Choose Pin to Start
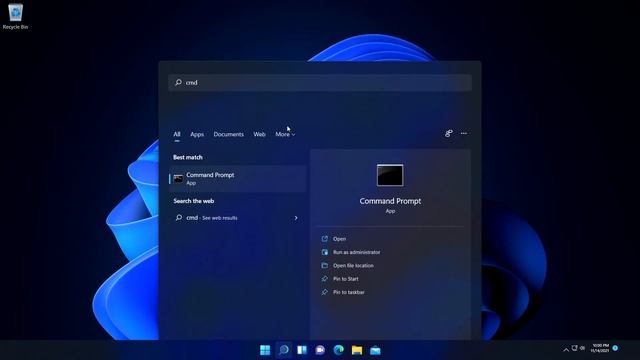 tap(346, 279)
